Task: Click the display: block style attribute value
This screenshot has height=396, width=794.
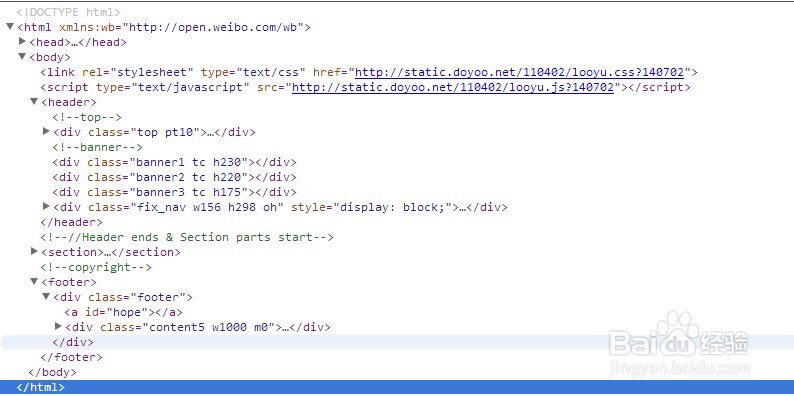Action: 392,208
